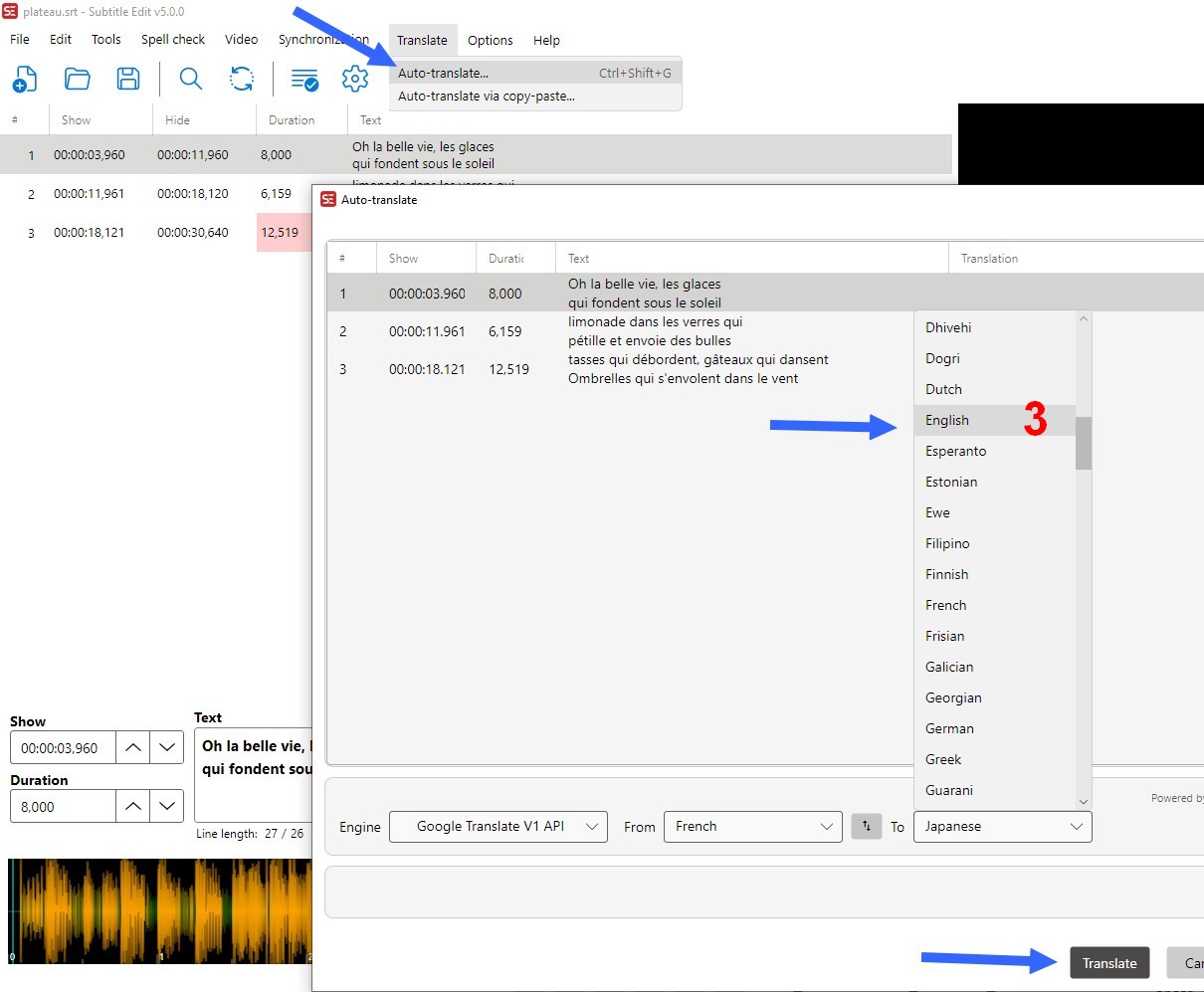Select French in the language list

click(x=994, y=605)
